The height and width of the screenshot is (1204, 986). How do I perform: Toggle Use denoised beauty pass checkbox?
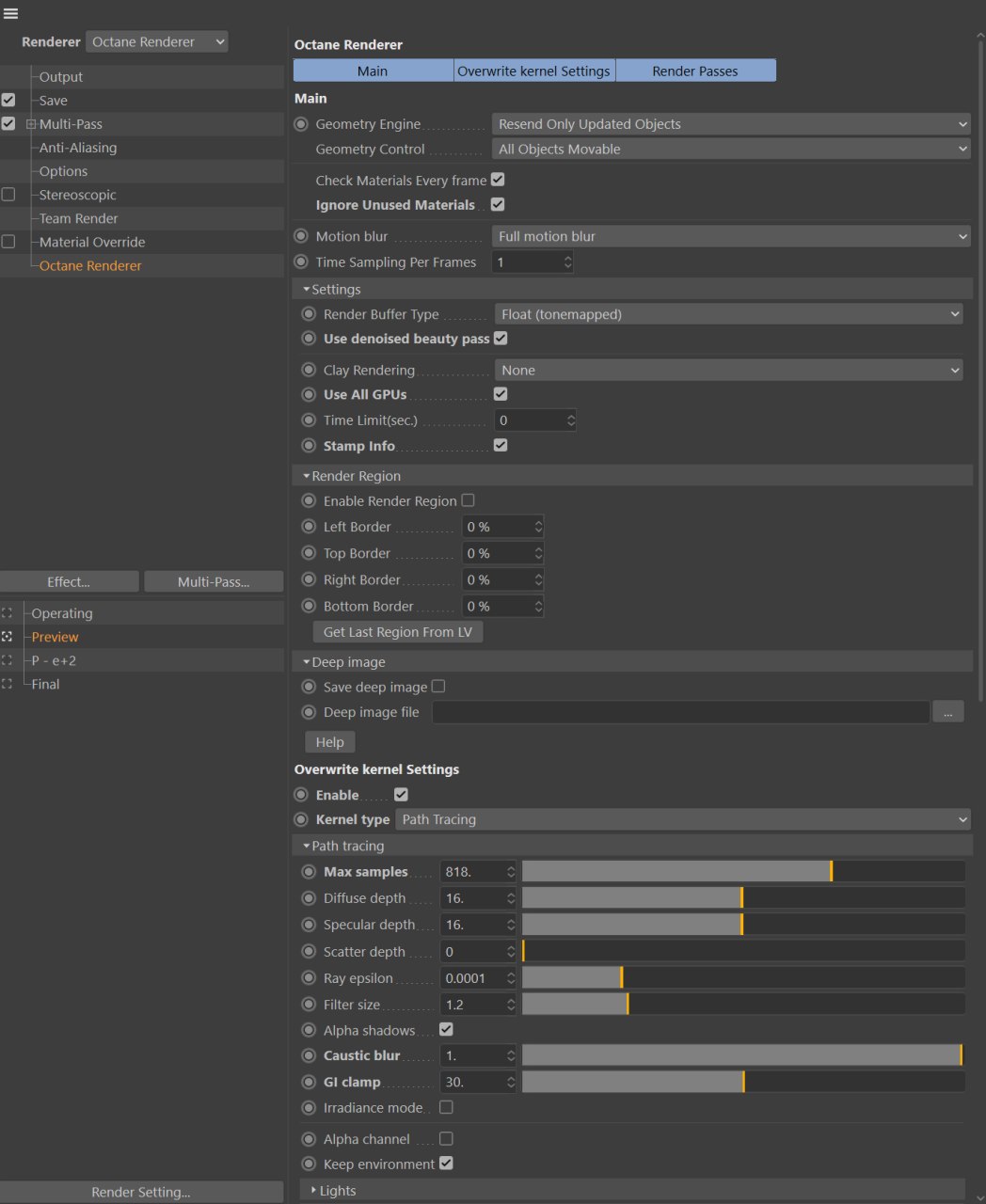(x=501, y=339)
